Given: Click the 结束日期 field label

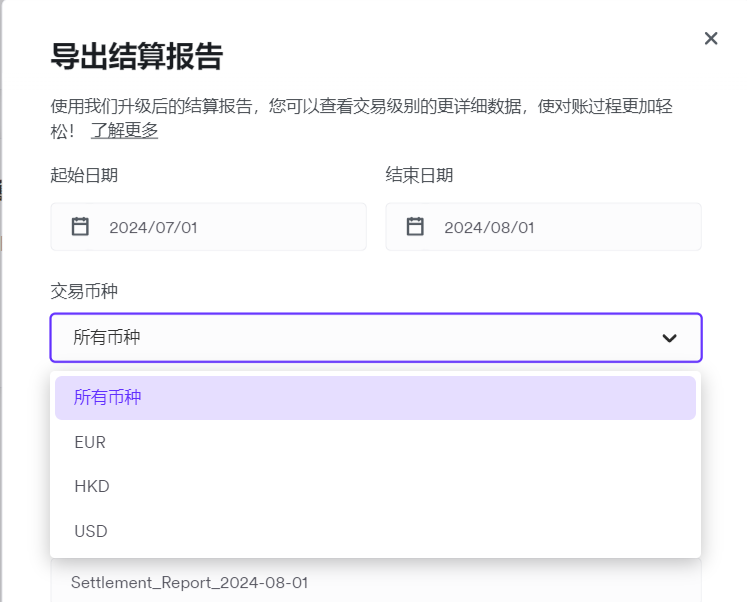Looking at the screenshot, I should 419,175.
